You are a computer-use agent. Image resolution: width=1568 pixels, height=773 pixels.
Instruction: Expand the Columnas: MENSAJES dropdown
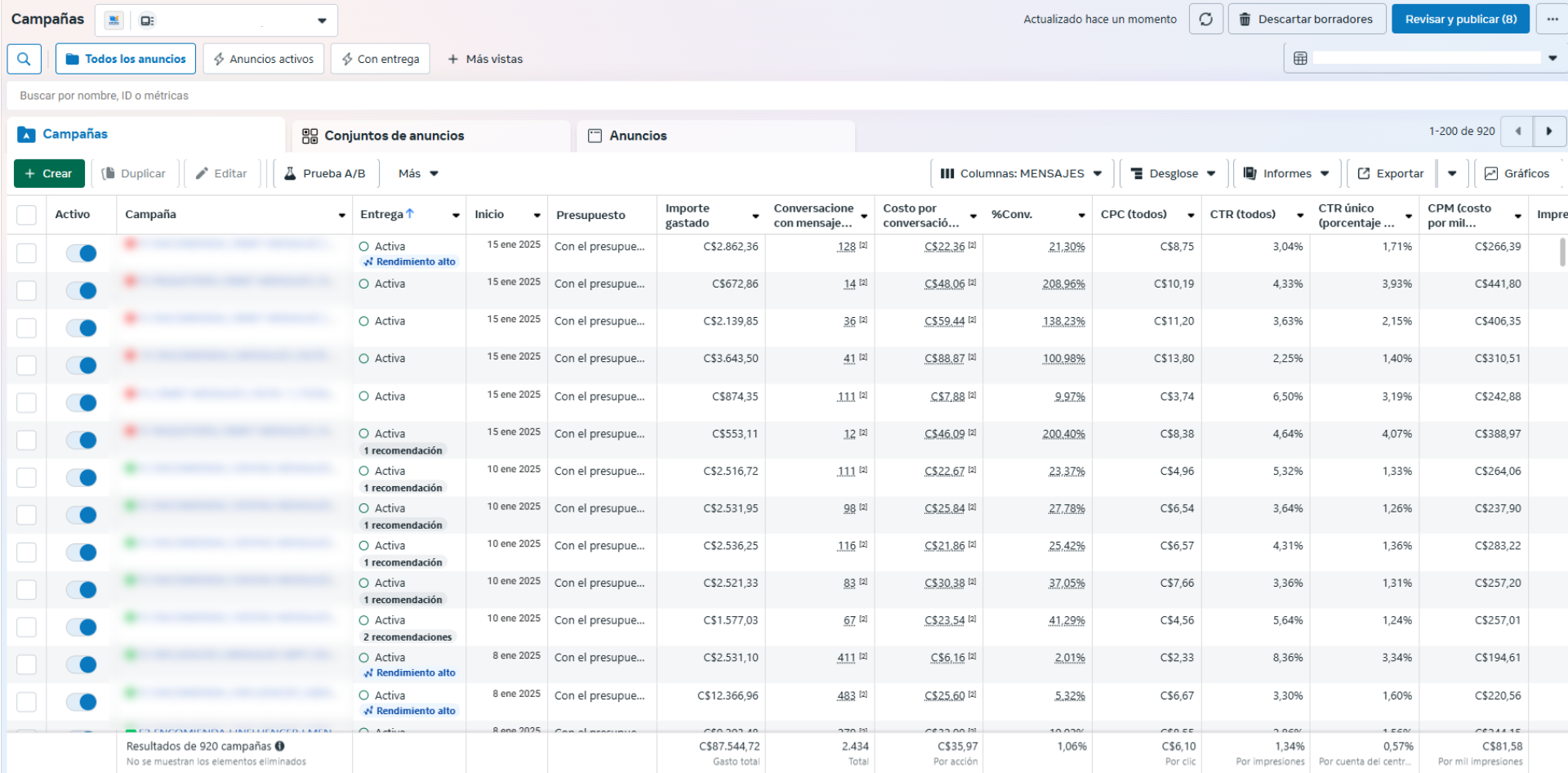pos(1021,173)
